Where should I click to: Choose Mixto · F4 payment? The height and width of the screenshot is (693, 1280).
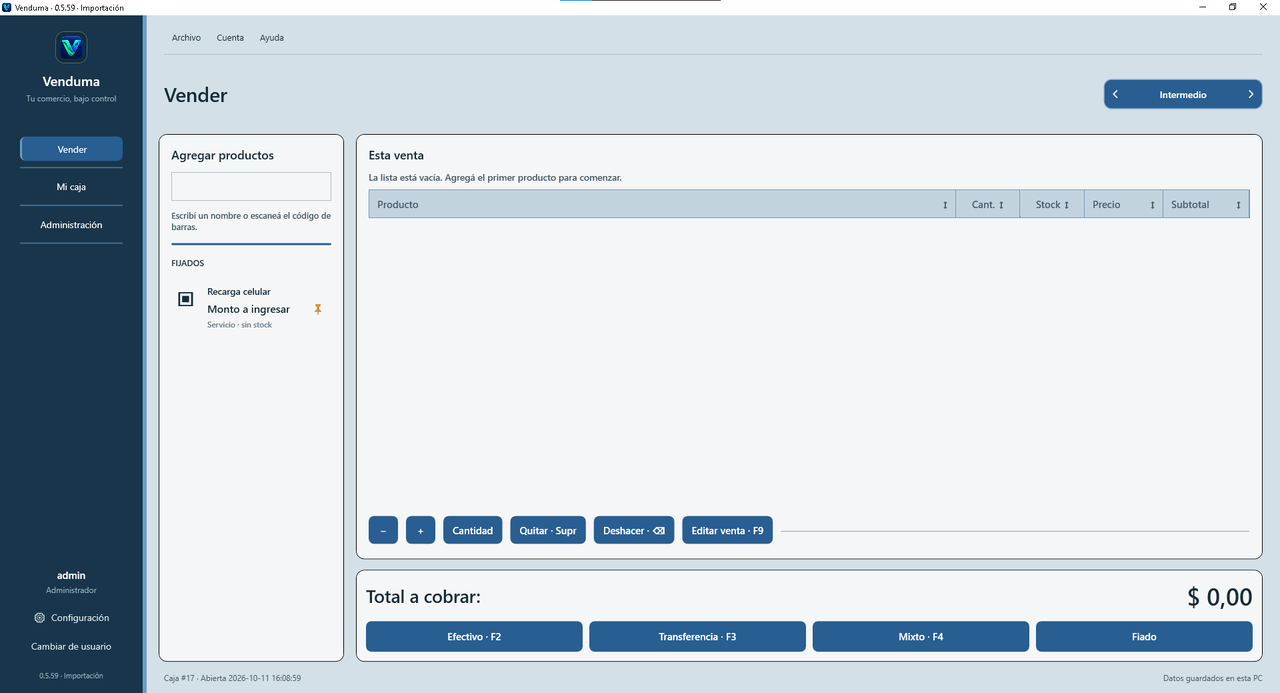pos(921,636)
